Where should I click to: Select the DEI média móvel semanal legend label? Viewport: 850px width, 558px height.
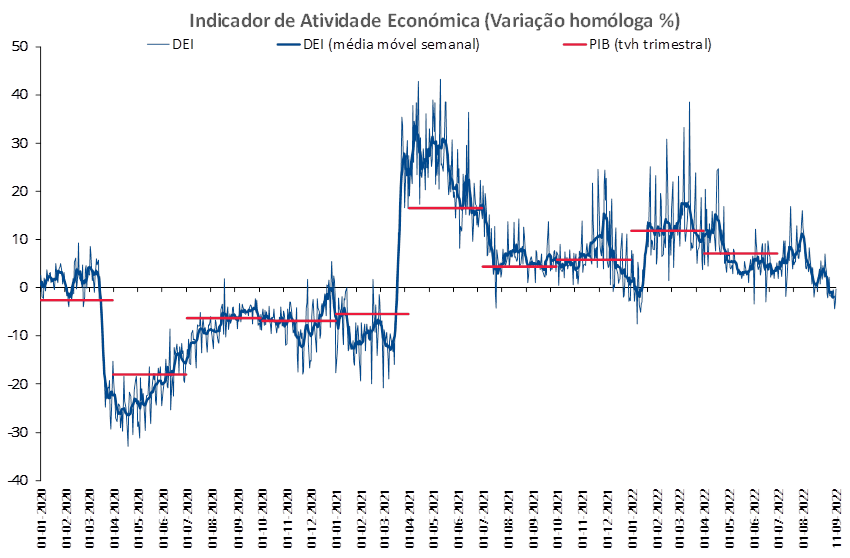point(391,44)
